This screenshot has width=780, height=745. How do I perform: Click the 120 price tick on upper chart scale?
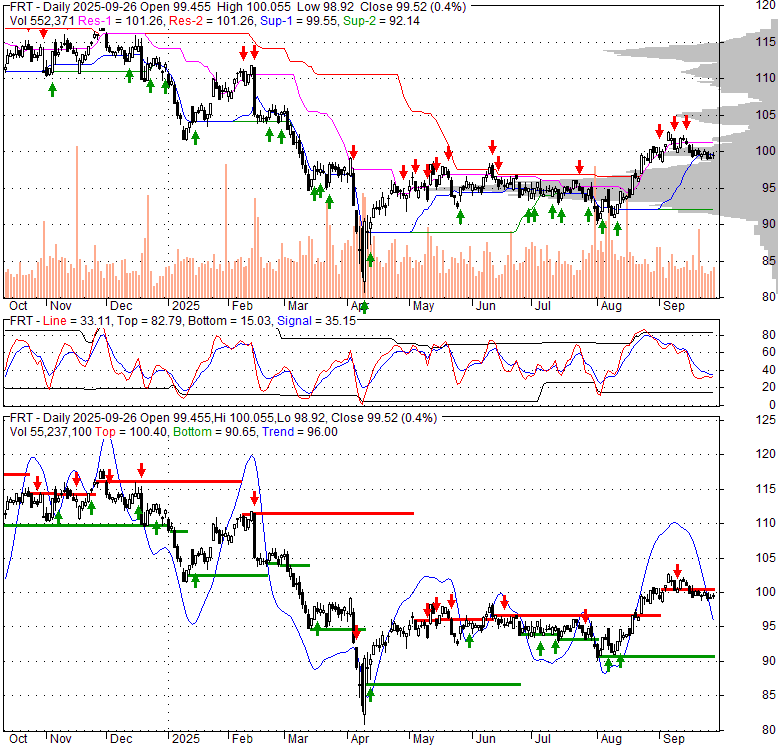[765, 5]
